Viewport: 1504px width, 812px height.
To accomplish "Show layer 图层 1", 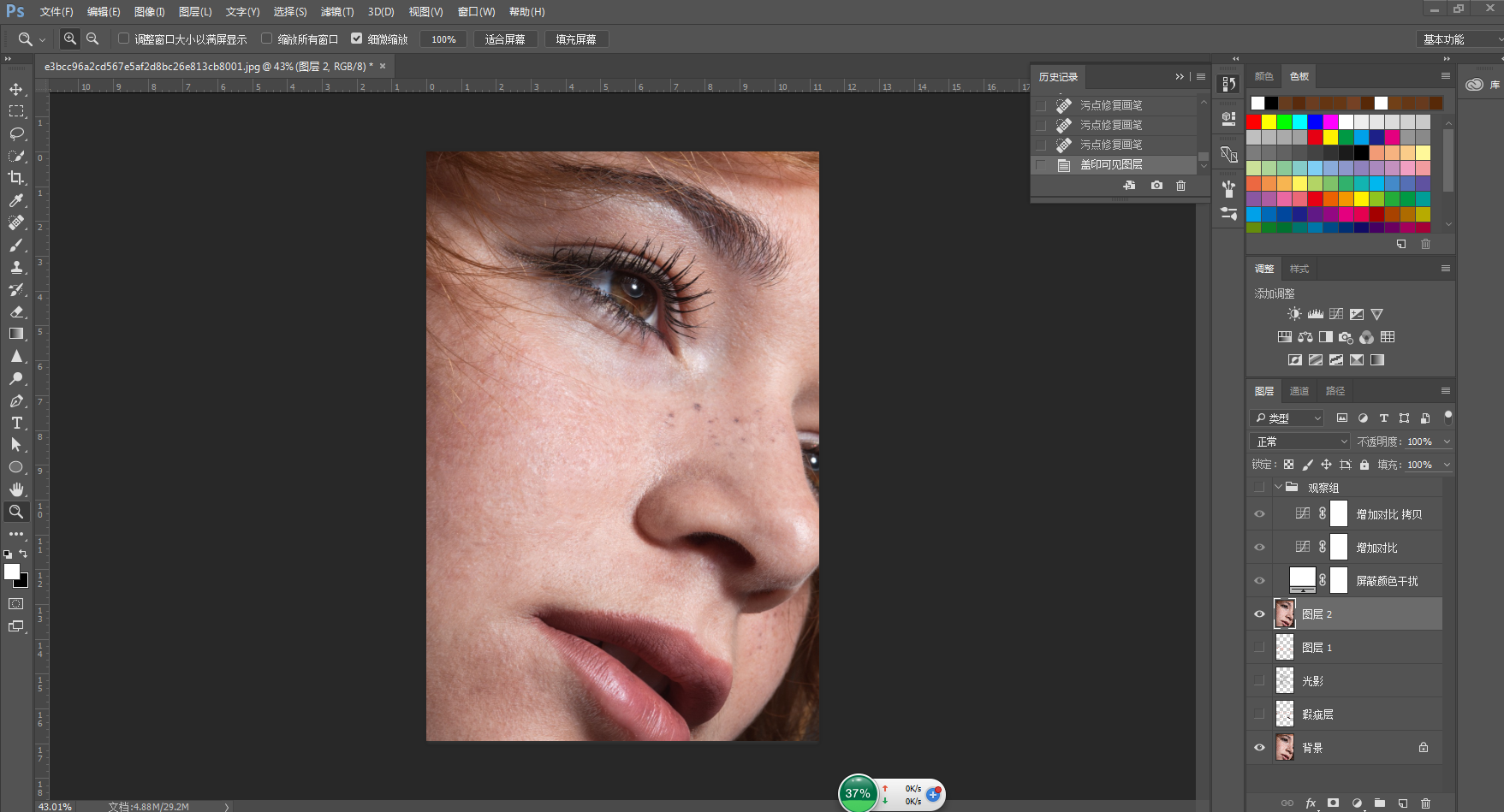I will tap(1259, 648).
